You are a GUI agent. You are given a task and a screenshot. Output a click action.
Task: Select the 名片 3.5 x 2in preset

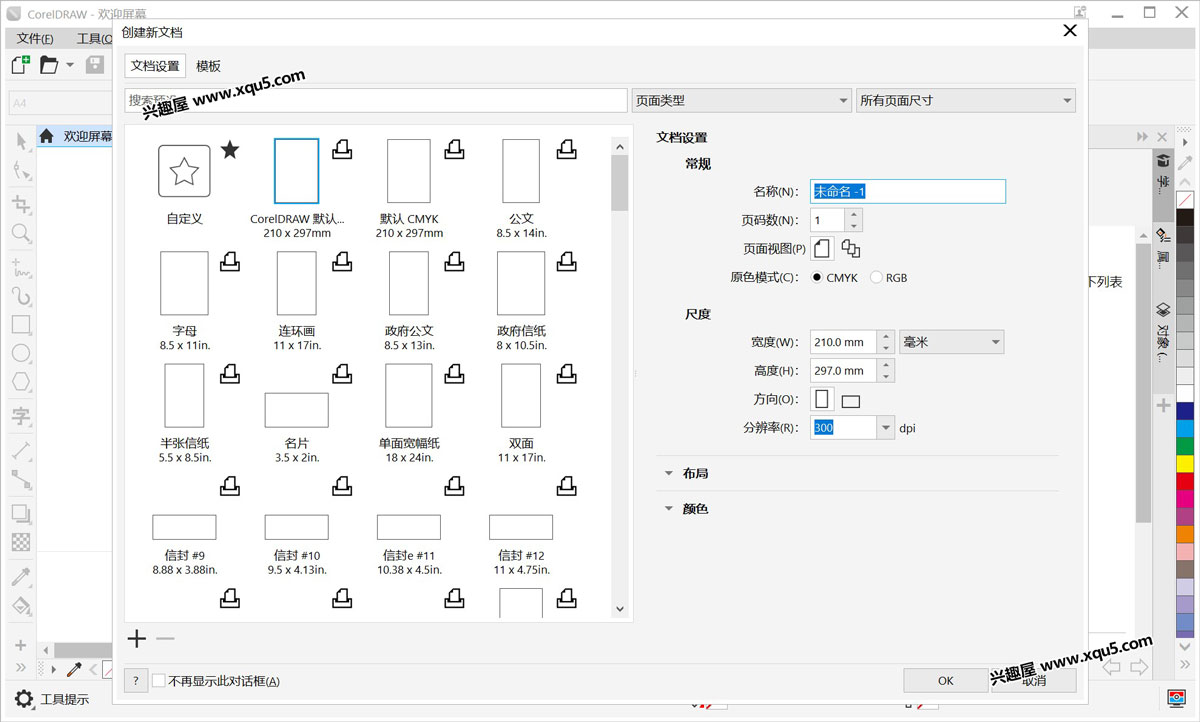297,410
